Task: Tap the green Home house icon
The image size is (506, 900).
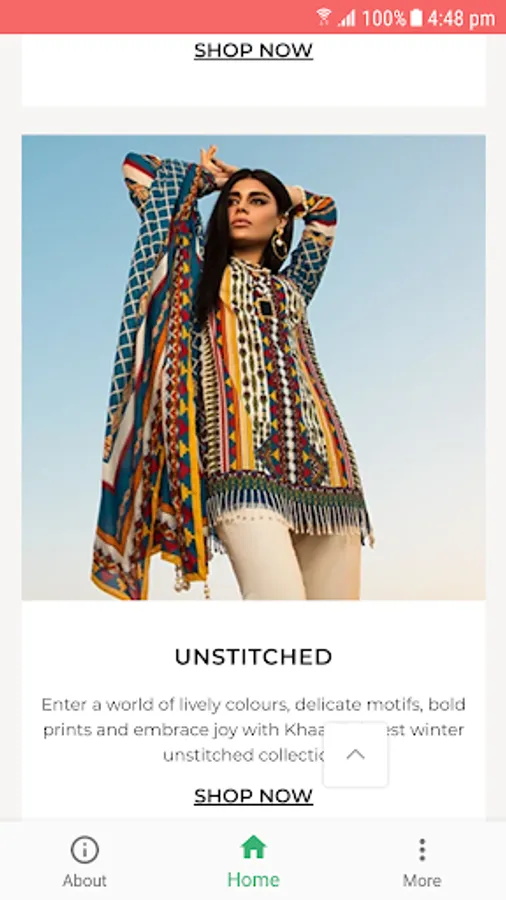Action: 254,847
